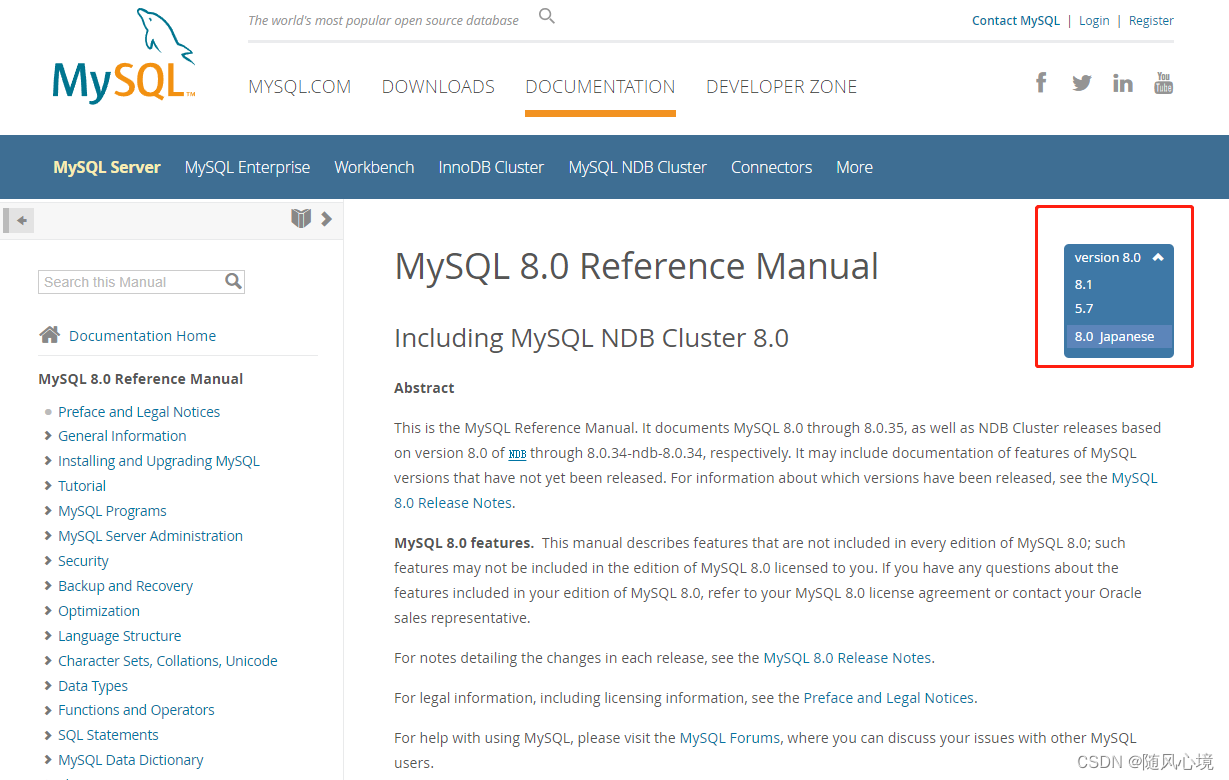Click the left arrow collapse sidebar icon
The height and width of the screenshot is (780, 1229).
click(21, 220)
